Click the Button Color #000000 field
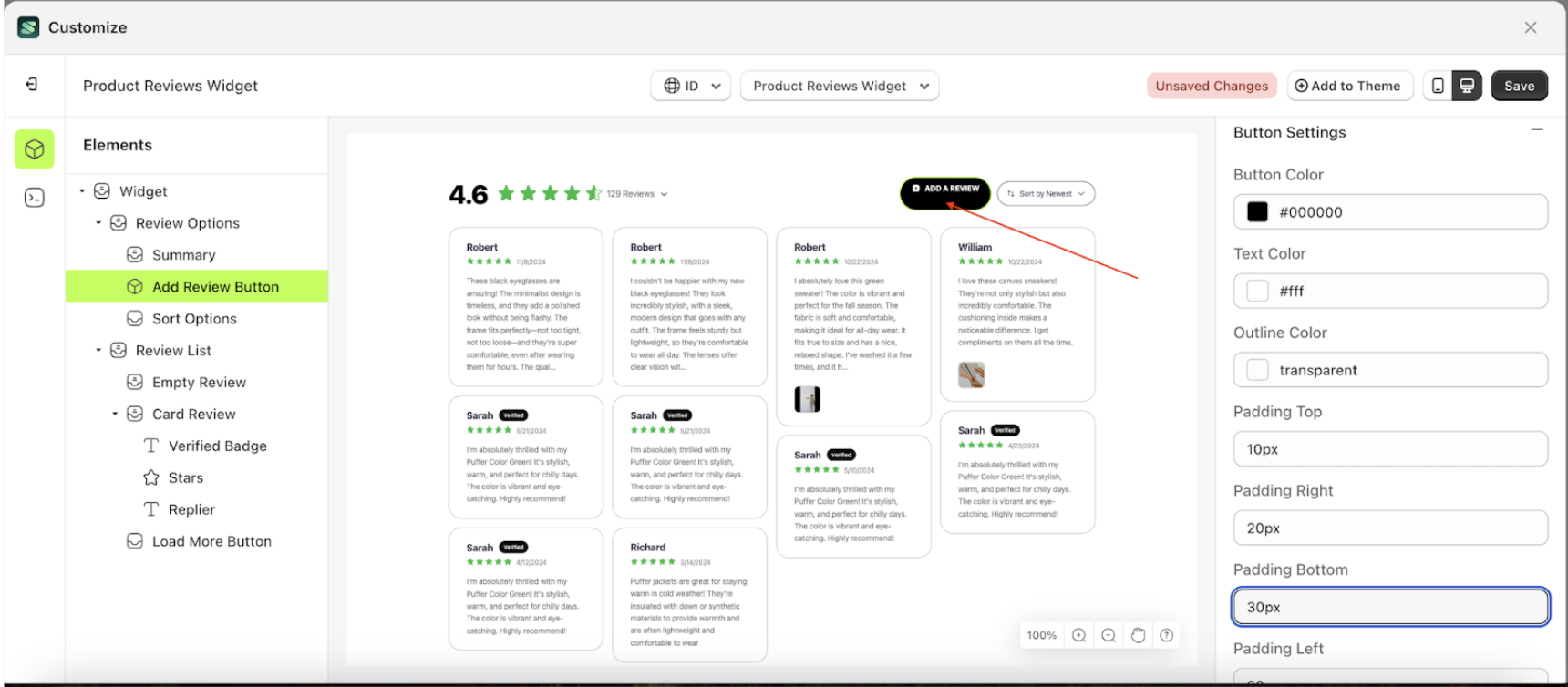Screen dimensions: 1568x687 [1390, 211]
